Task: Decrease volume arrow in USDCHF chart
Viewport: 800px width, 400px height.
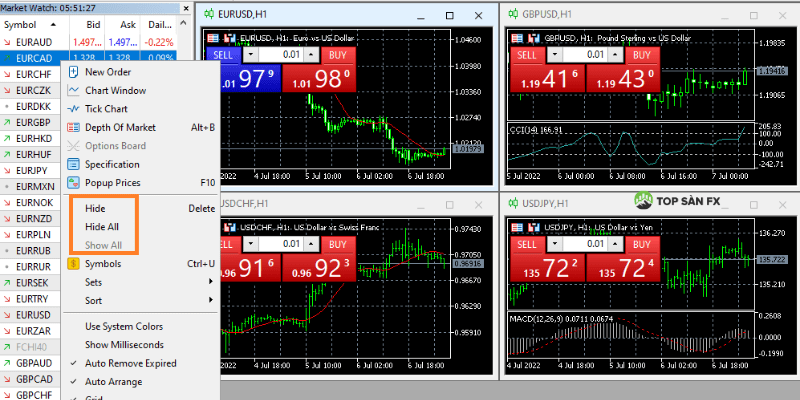Action: [251, 244]
